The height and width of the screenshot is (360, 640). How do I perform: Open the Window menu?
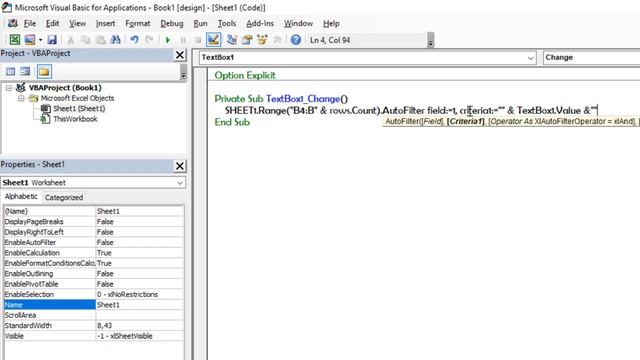click(298, 24)
